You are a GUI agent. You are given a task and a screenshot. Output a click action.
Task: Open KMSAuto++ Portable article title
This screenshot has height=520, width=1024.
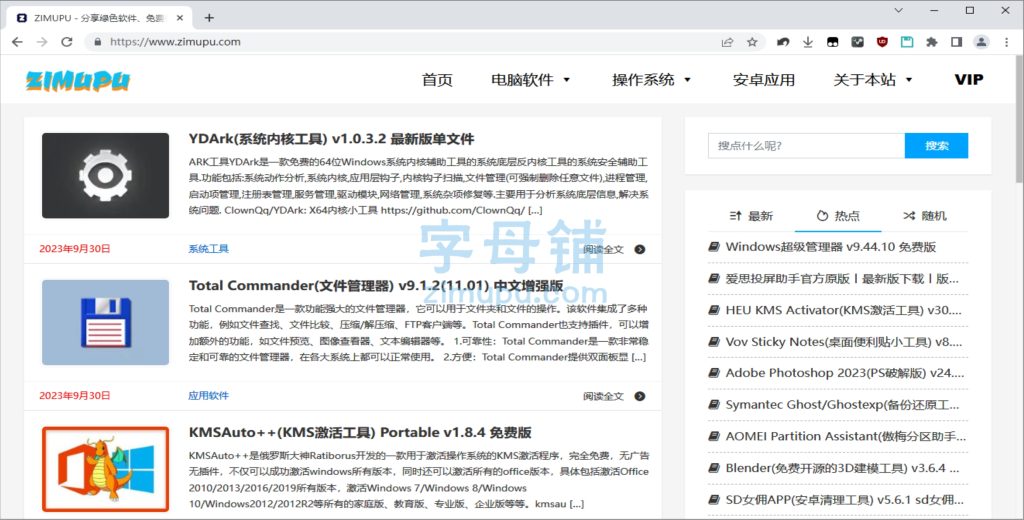pos(360,432)
